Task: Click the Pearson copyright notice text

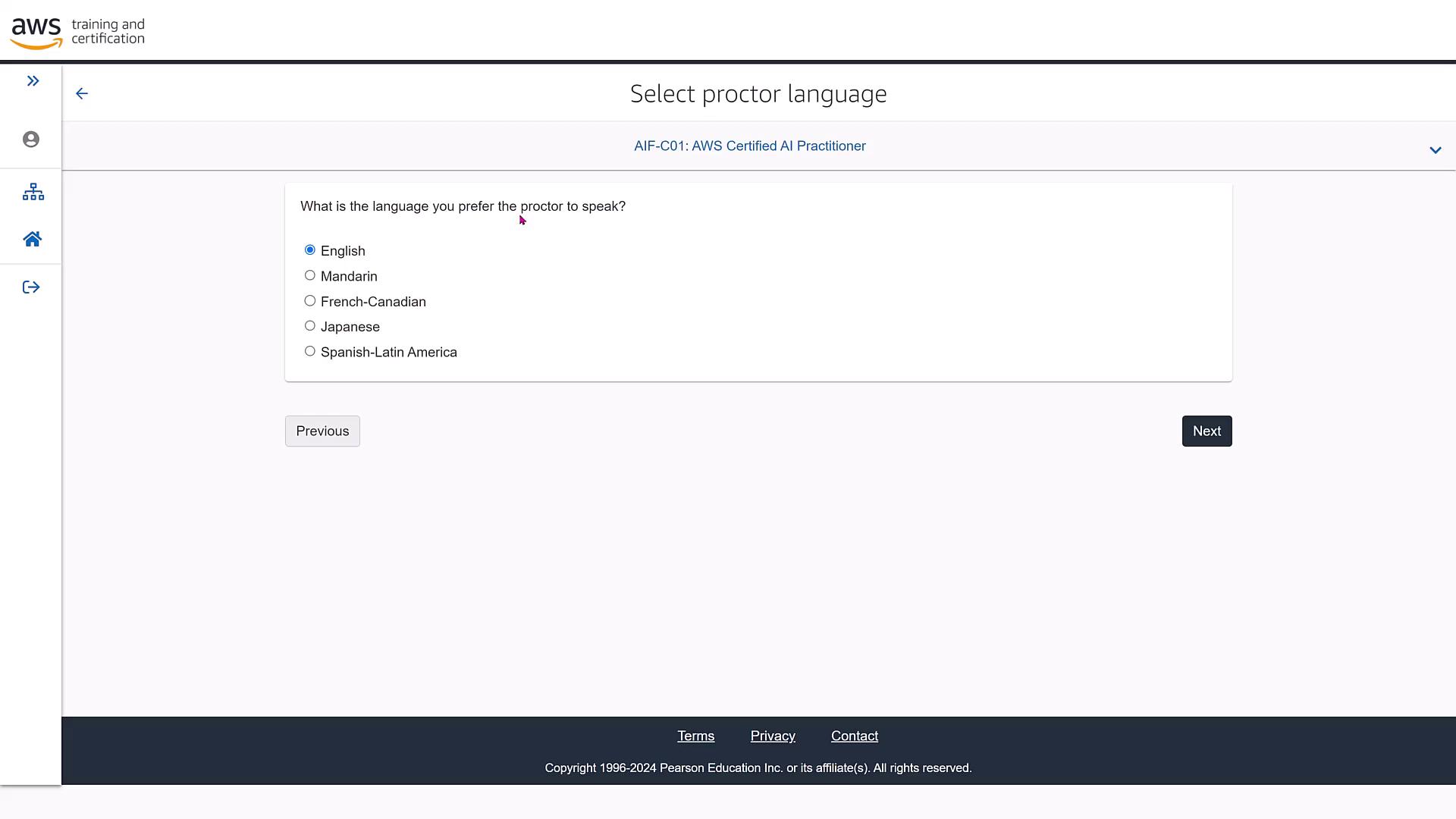Action: [x=758, y=768]
